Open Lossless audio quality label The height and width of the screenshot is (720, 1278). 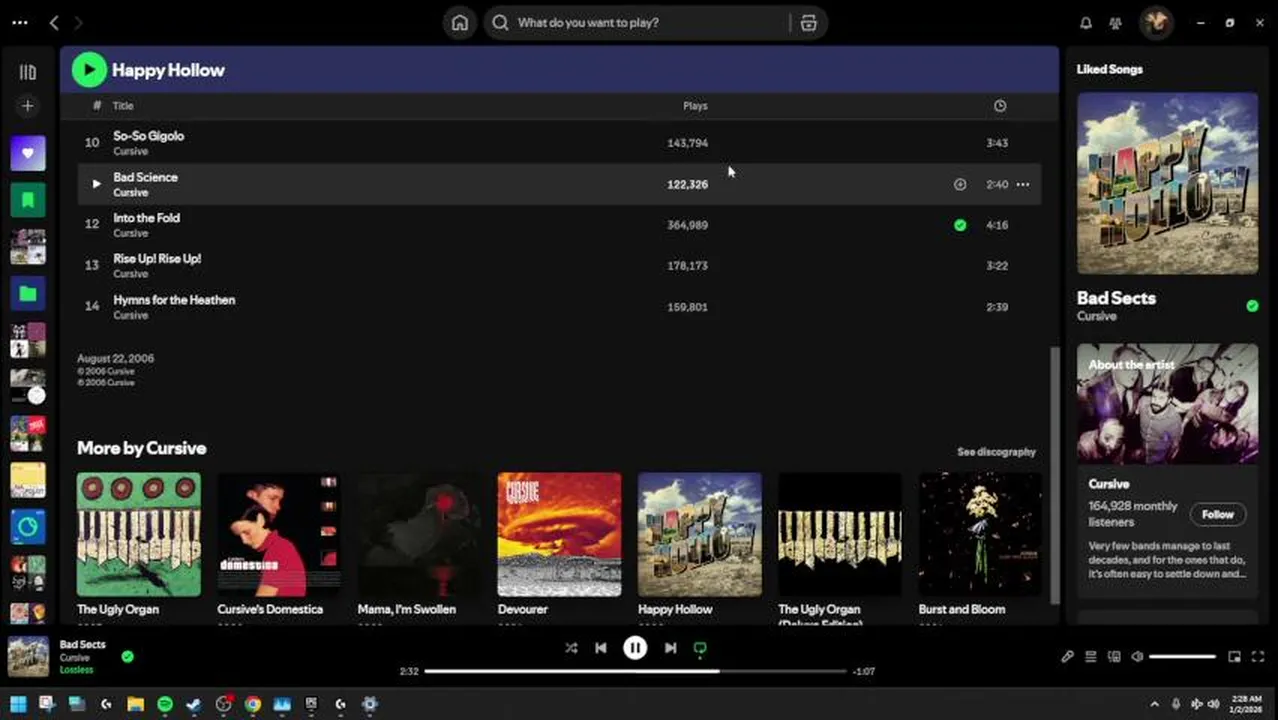click(76, 670)
